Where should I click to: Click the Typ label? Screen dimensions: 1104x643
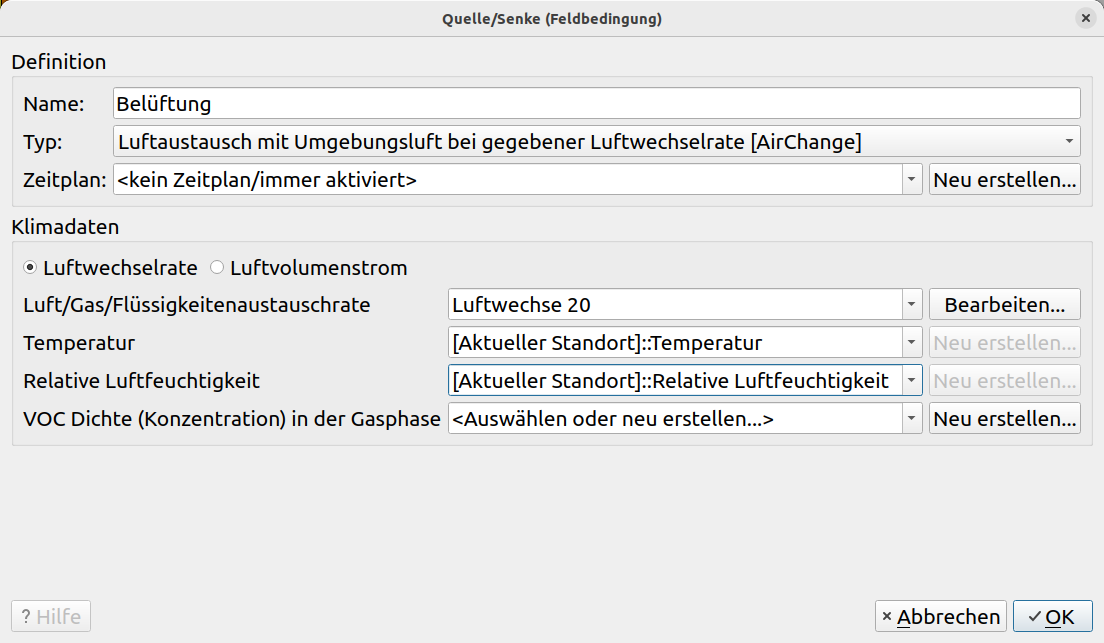(43, 142)
